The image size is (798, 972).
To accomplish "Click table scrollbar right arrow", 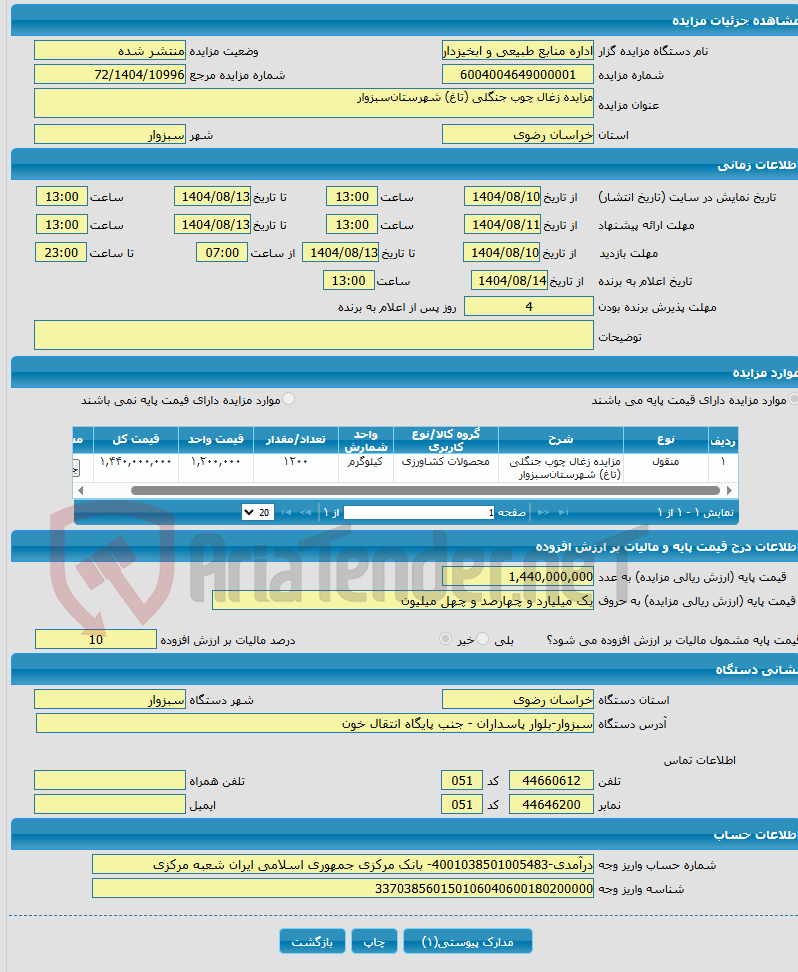I will coord(730,490).
